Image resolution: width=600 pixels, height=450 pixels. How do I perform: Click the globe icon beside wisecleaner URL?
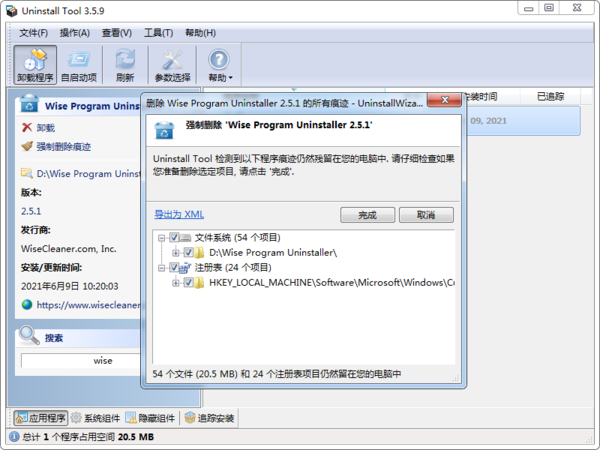[x=27, y=305]
